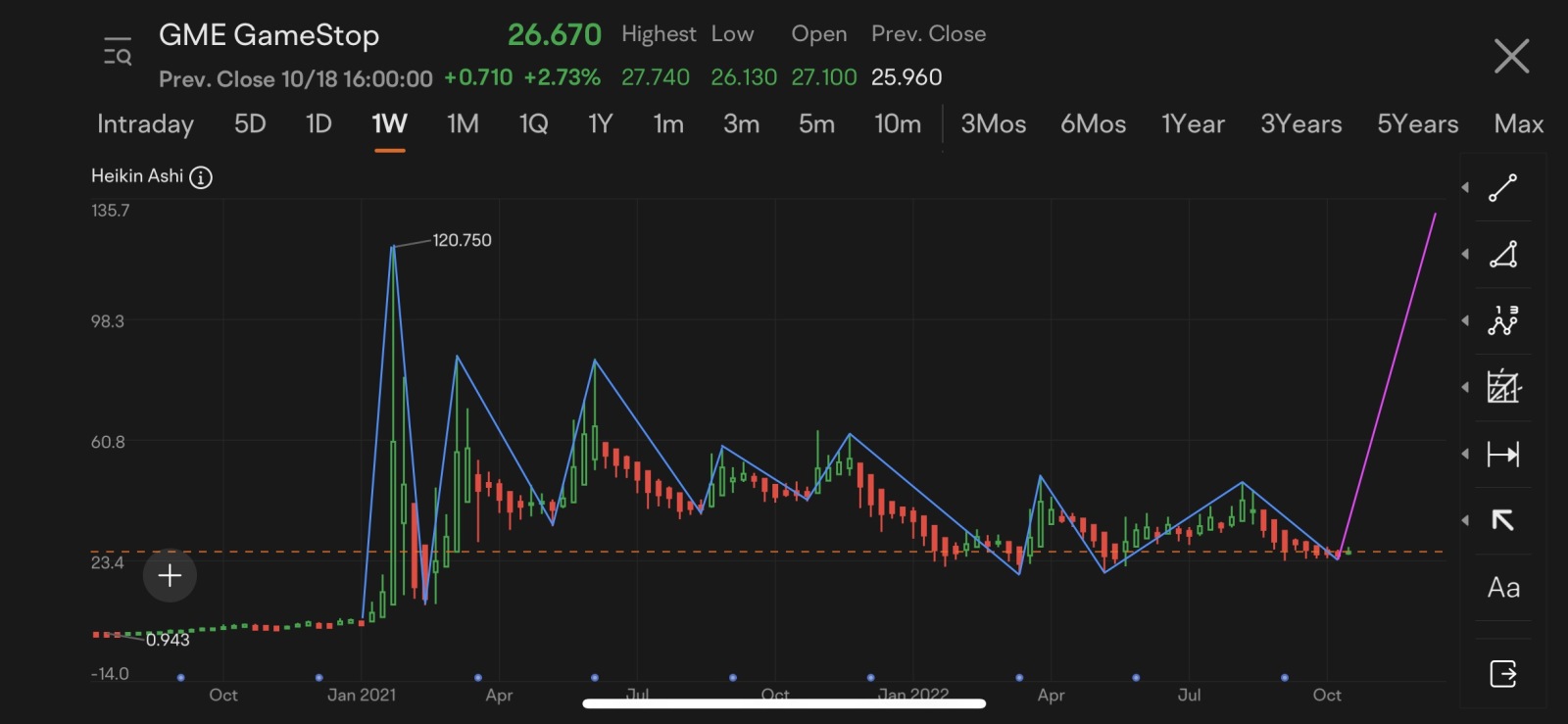Select the horizontal range measure tool

(x=1503, y=454)
